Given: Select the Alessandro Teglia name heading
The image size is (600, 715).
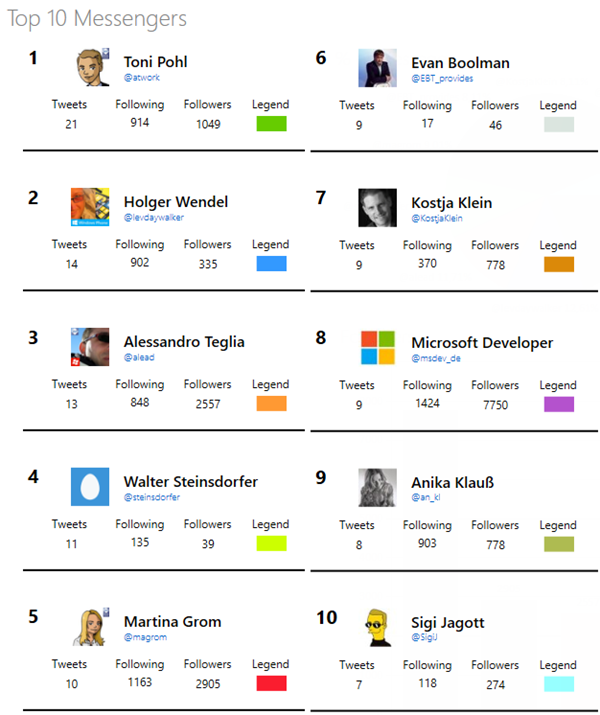Looking at the screenshot, I should [x=184, y=342].
